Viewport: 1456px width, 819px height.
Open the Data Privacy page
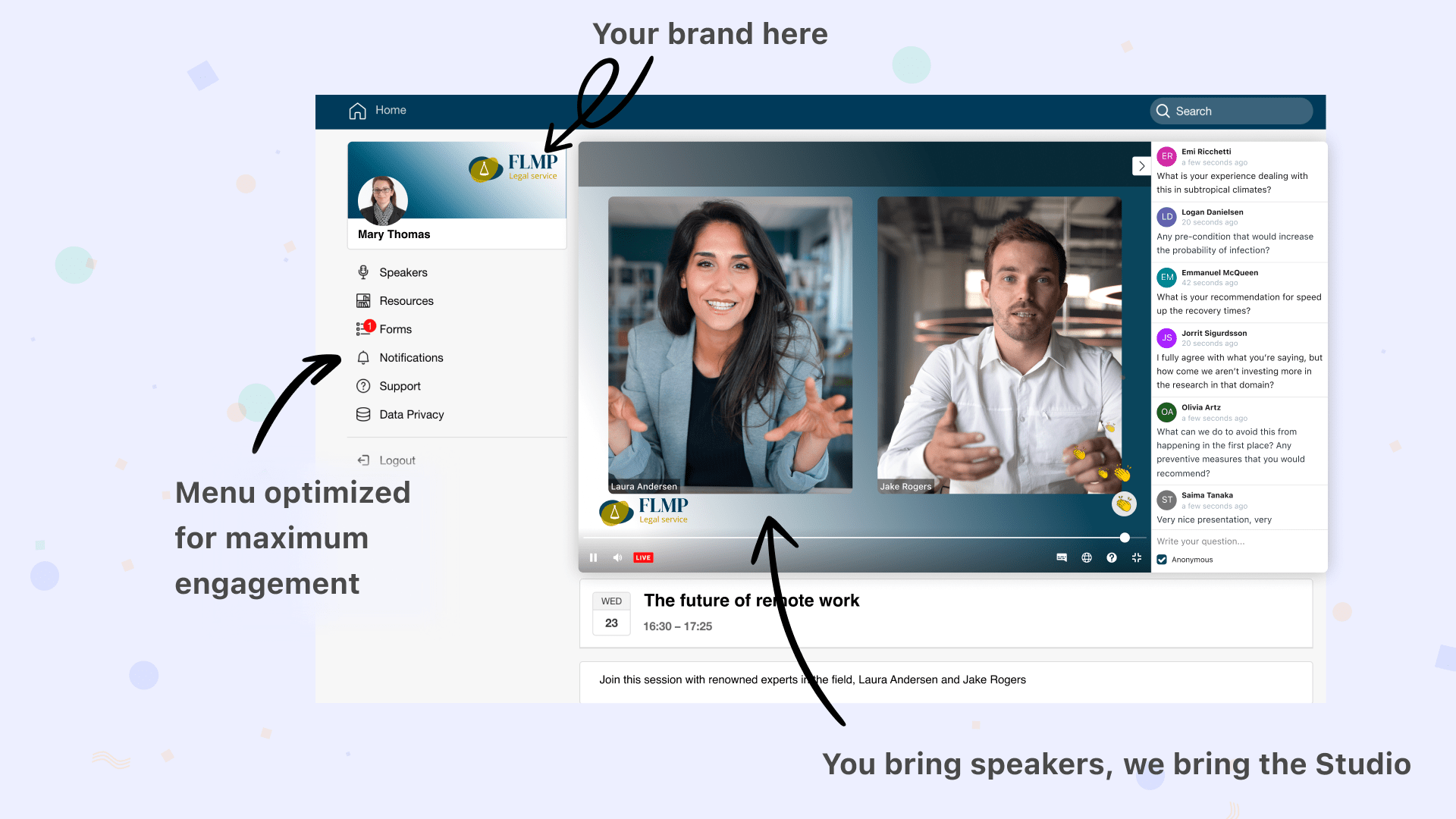tap(411, 415)
